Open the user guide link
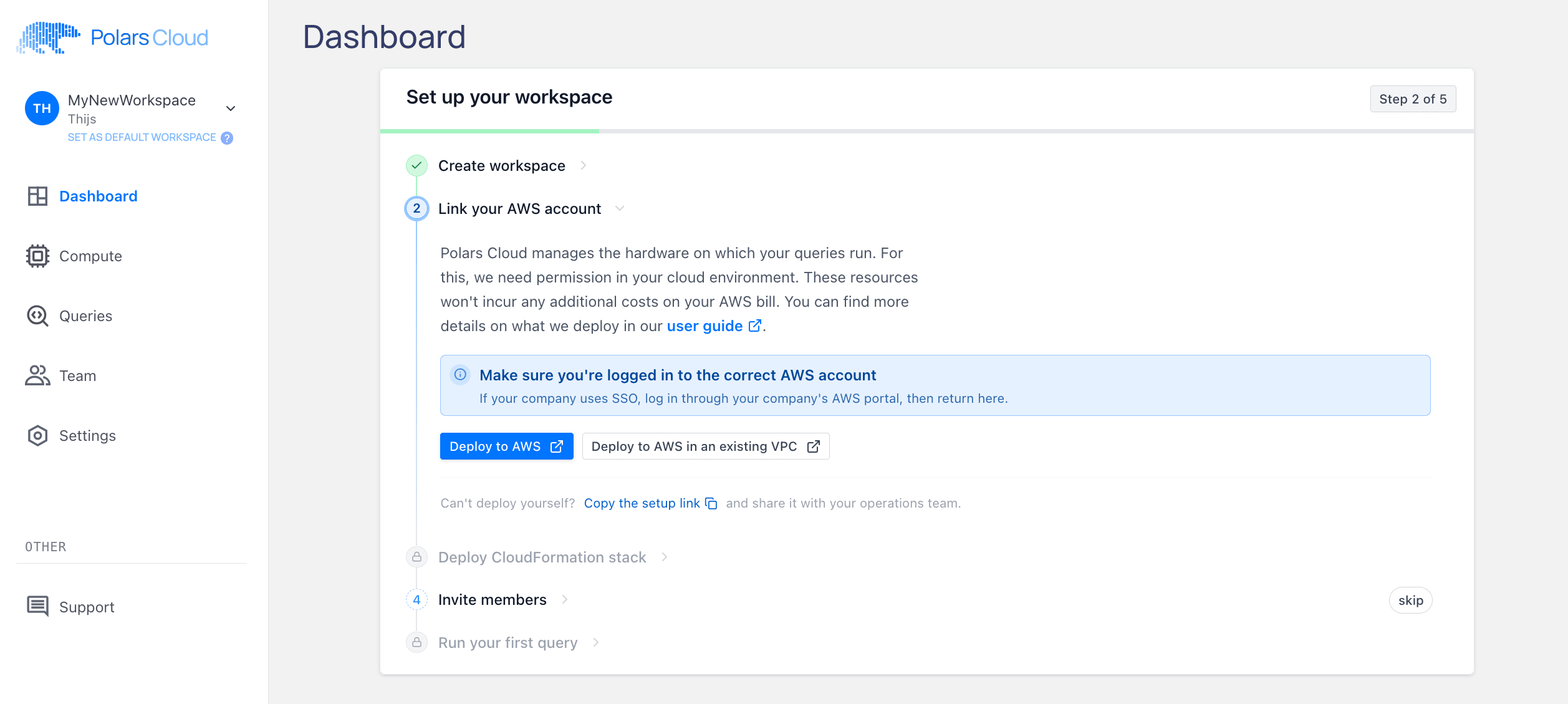The image size is (1568, 704). (x=705, y=326)
